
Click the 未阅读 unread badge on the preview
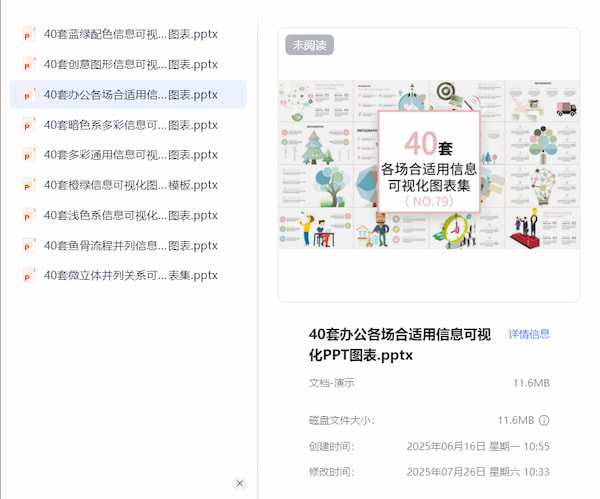tap(309, 45)
